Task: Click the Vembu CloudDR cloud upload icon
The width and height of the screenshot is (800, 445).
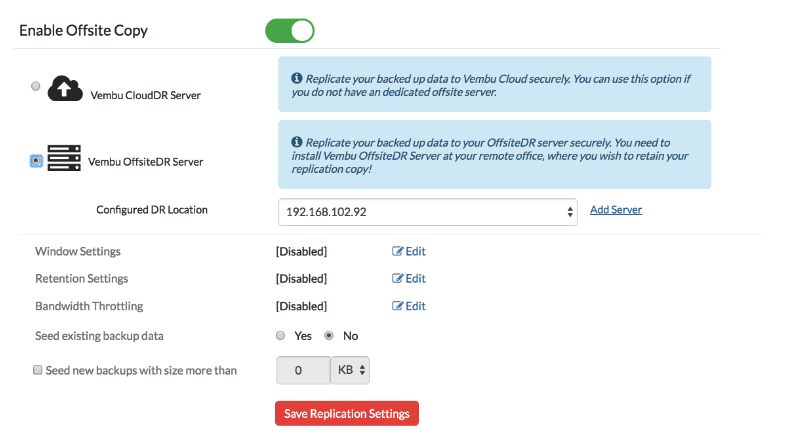Action: pos(65,89)
